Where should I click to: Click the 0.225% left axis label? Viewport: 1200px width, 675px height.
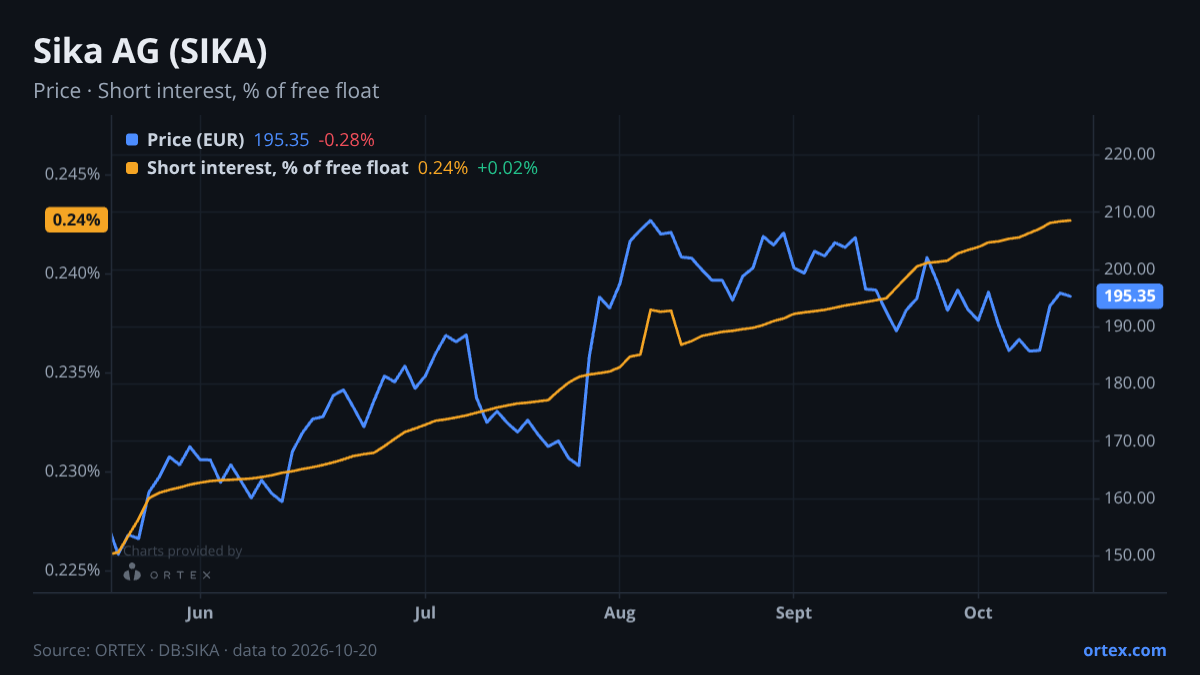(72, 570)
